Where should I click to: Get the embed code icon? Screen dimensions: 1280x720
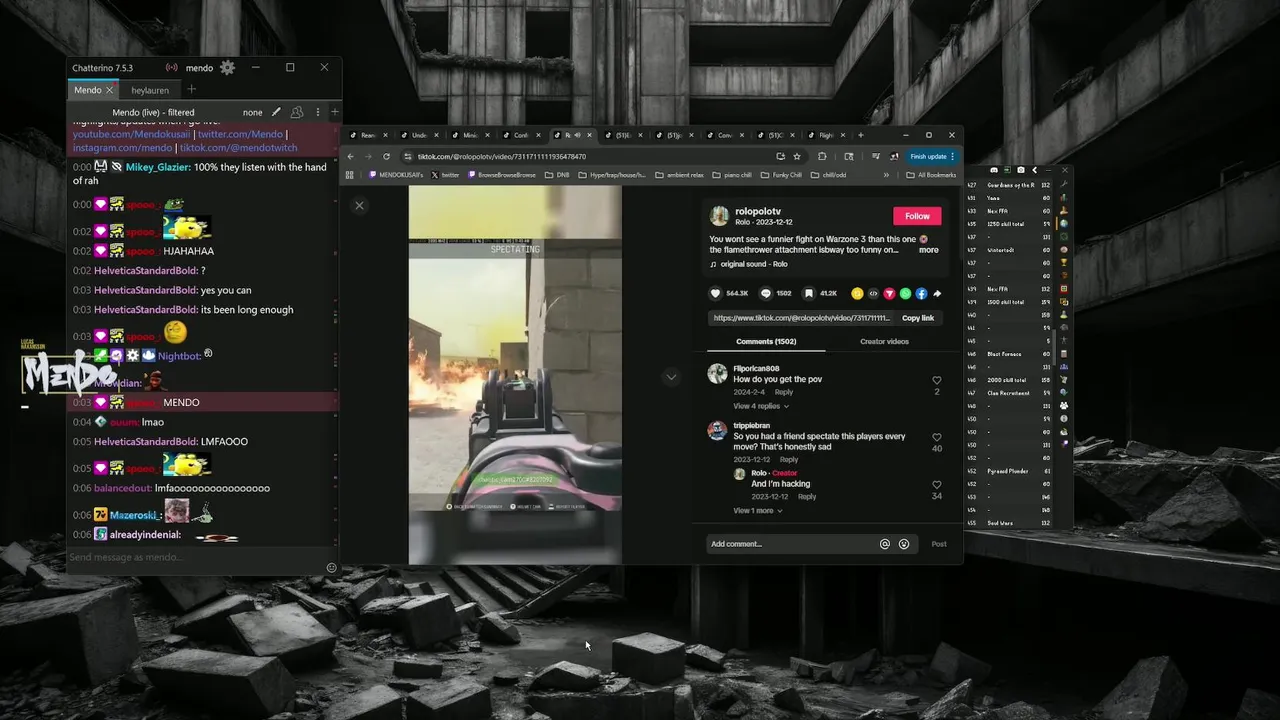873,294
